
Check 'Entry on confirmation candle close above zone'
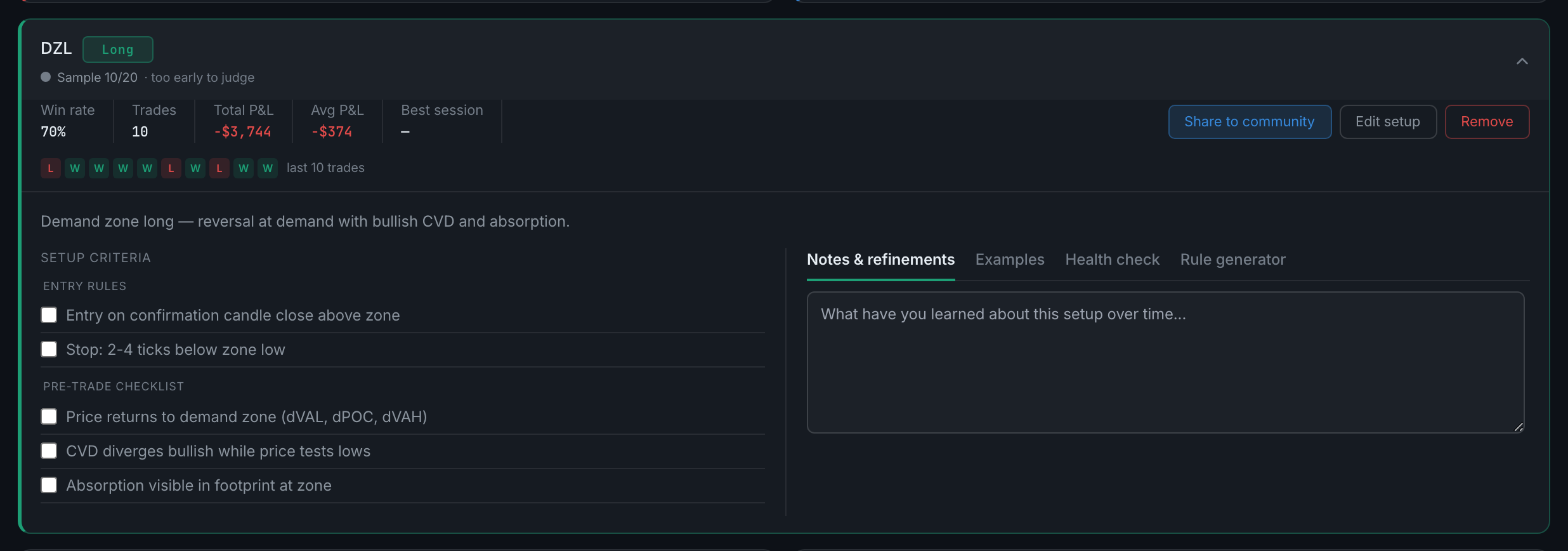pos(49,315)
